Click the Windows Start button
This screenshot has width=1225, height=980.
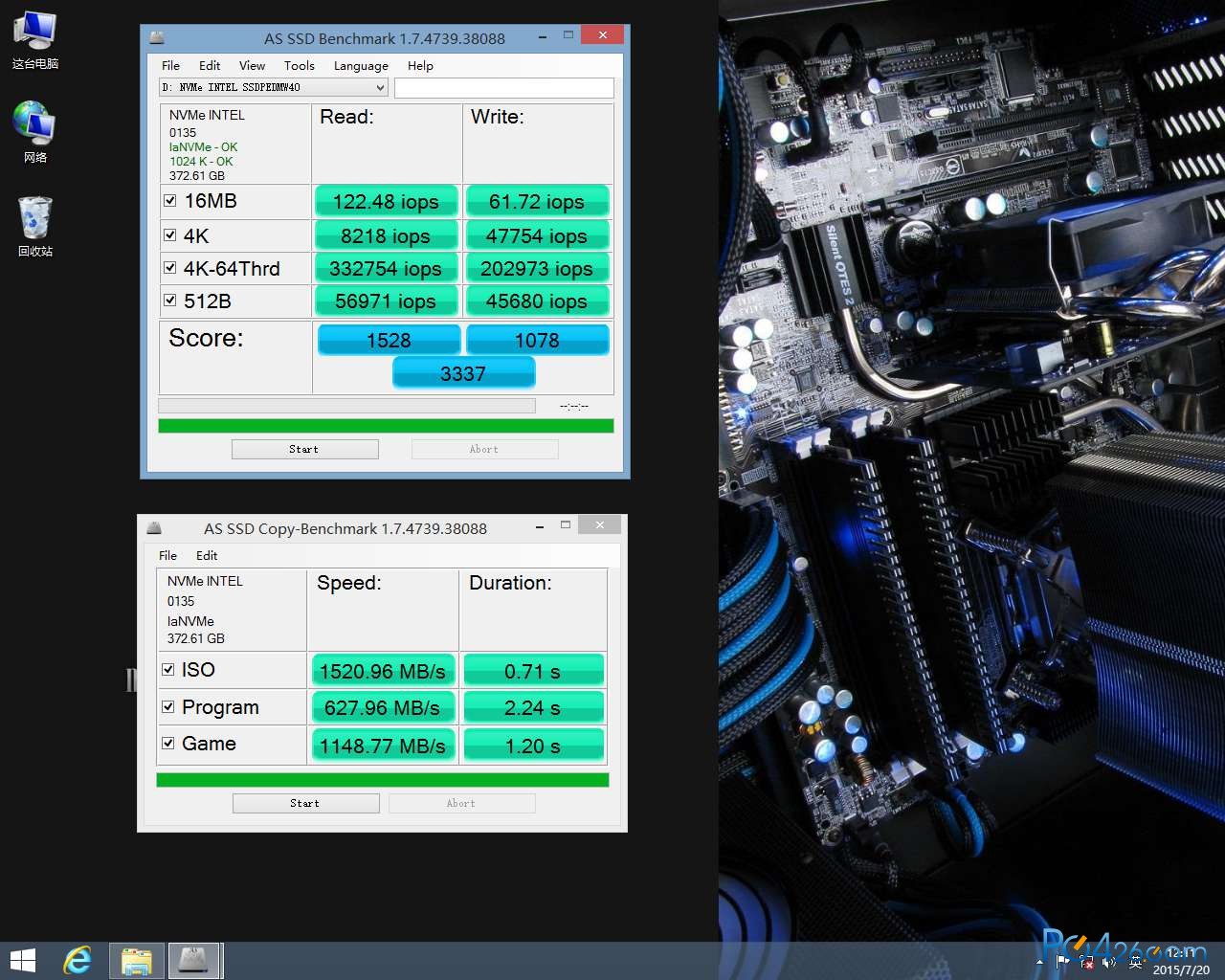(x=23, y=961)
